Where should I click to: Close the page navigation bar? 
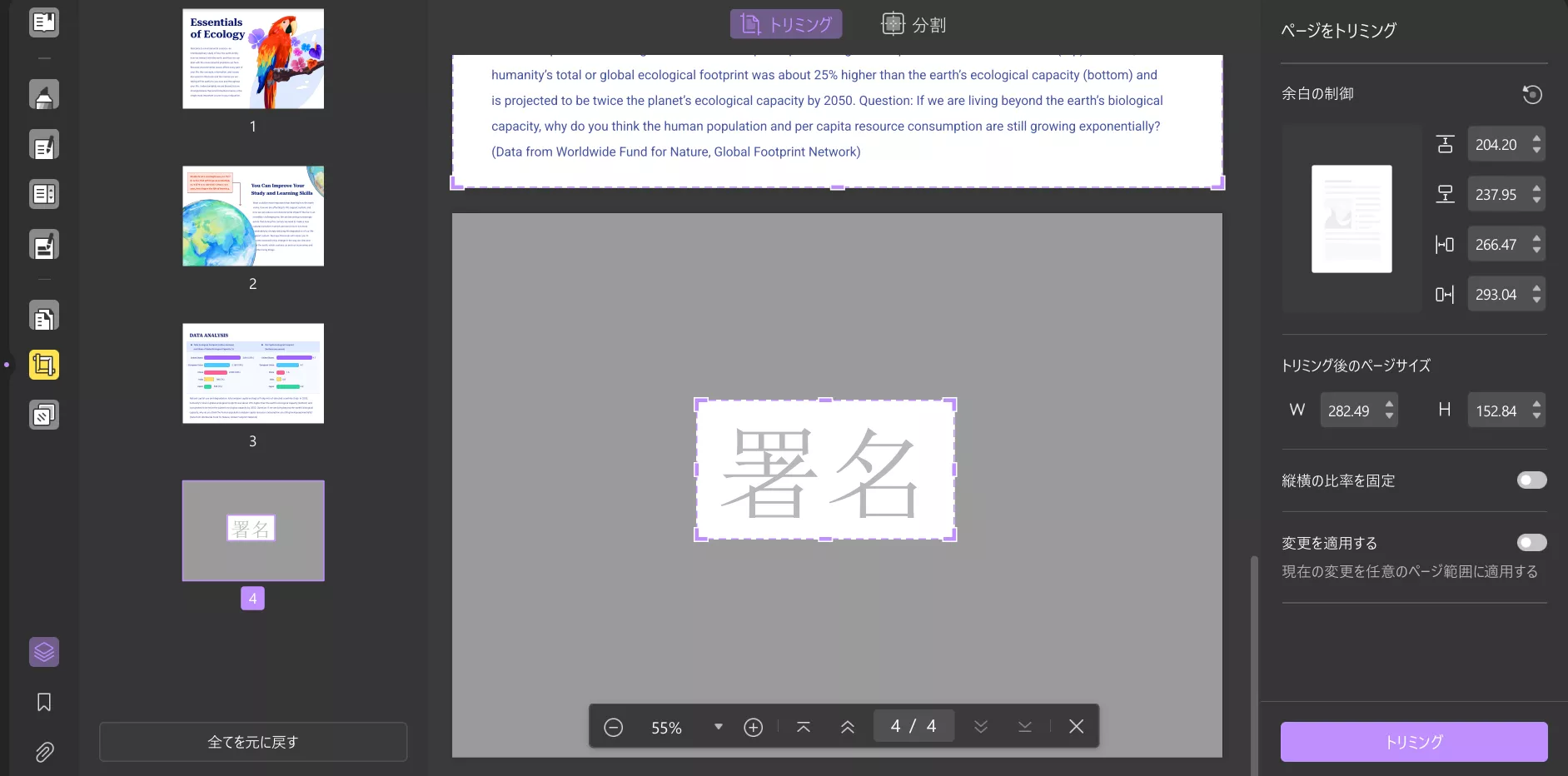pyautogui.click(x=1076, y=727)
